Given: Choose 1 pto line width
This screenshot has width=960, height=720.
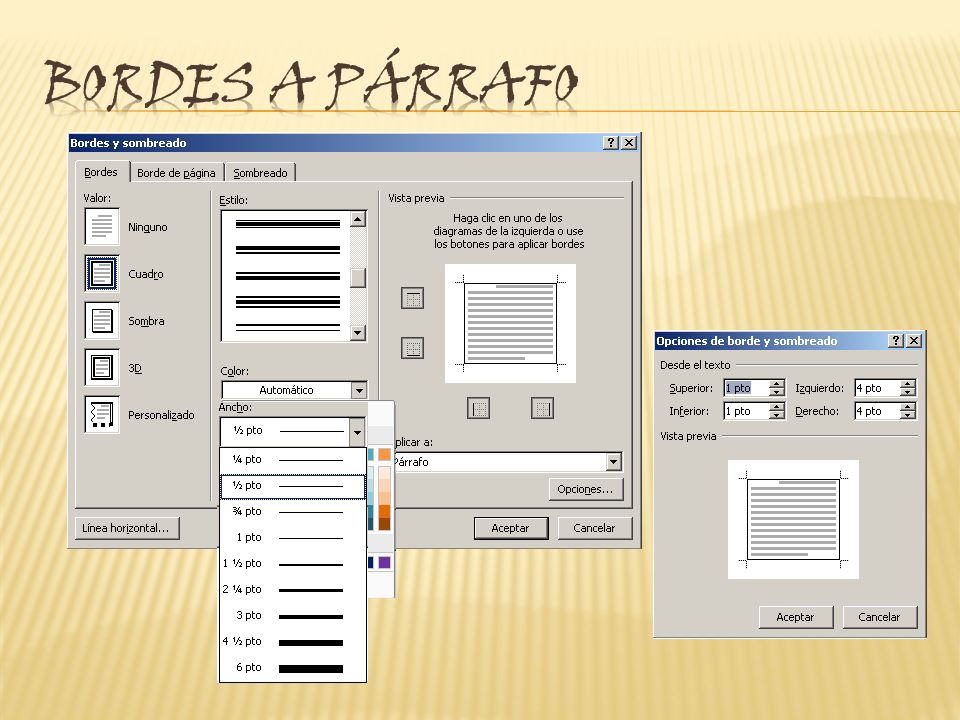Looking at the screenshot, I should click(x=293, y=538).
